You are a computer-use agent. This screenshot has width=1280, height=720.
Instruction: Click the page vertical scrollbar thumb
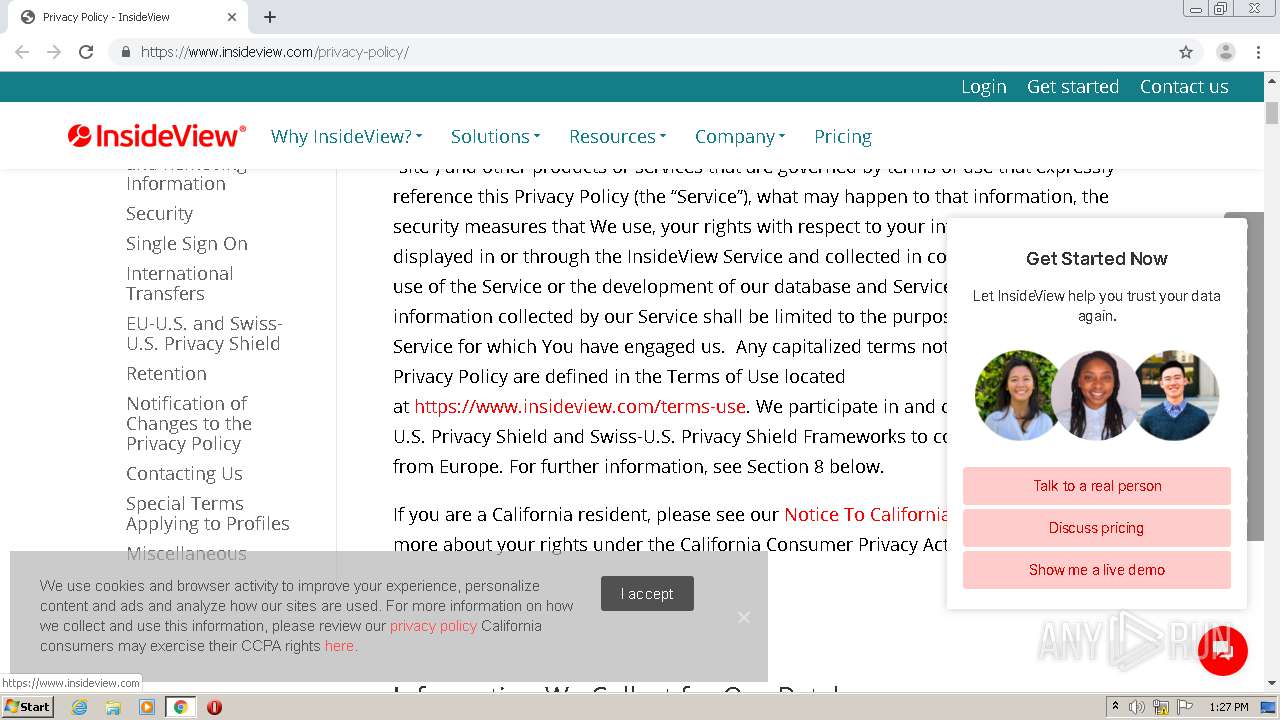coord(1272,113)
